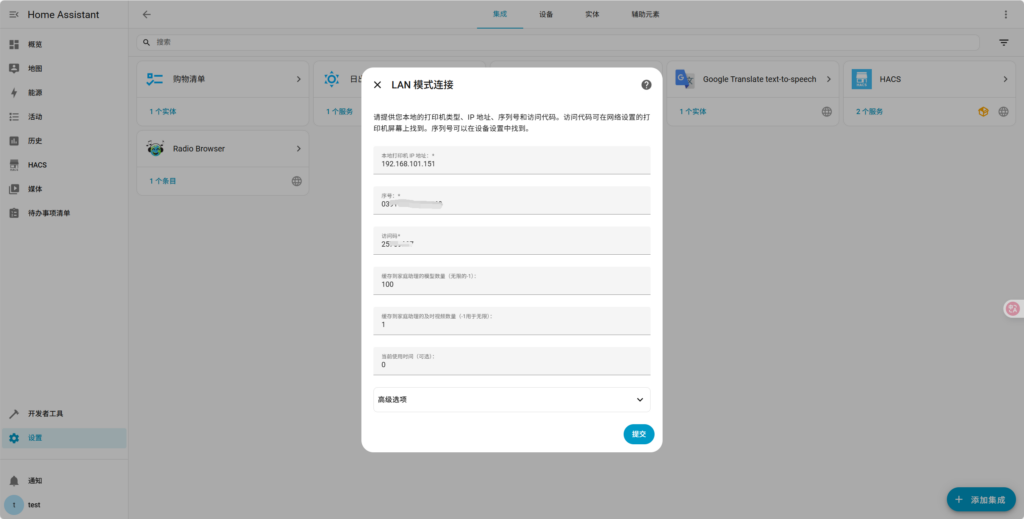This screenshot has height=519, width=1024.
Task: Expand the Radio Browser integration chevron
Action: pyautogui.click(x=298, y=149)
